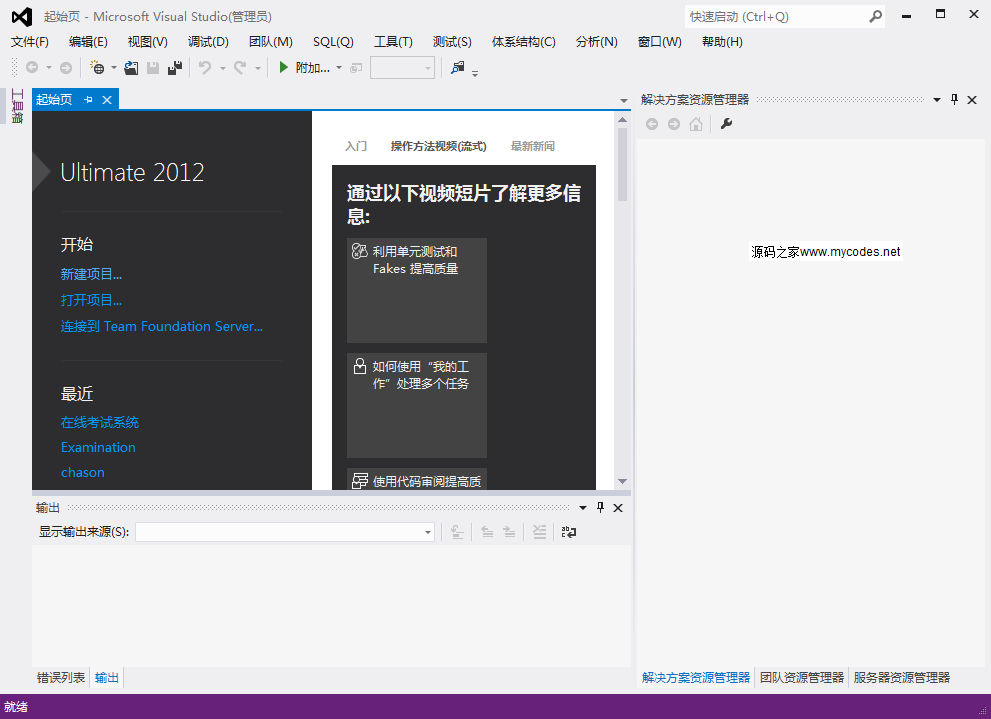991x719 pixels.
Task: Click the New Project toolbar icon
Action: (x=97, y=68)
